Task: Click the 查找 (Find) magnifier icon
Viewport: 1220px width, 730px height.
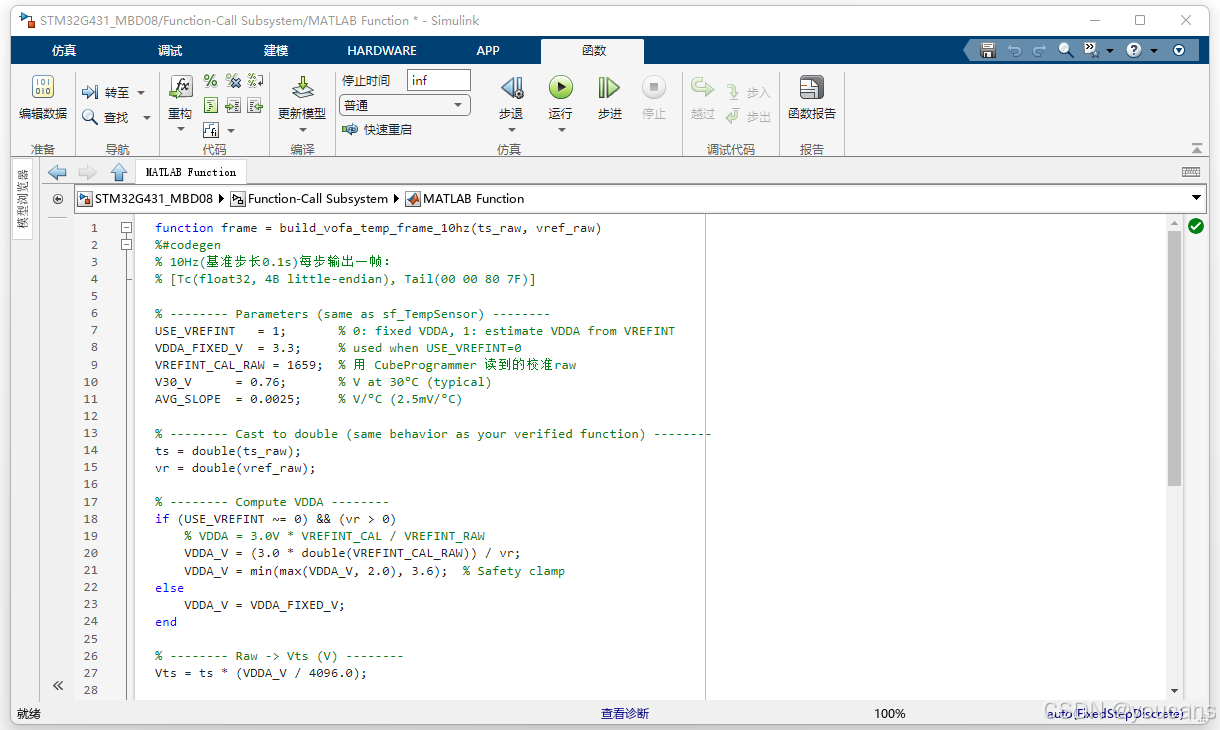Action: (x=90, y=117)
